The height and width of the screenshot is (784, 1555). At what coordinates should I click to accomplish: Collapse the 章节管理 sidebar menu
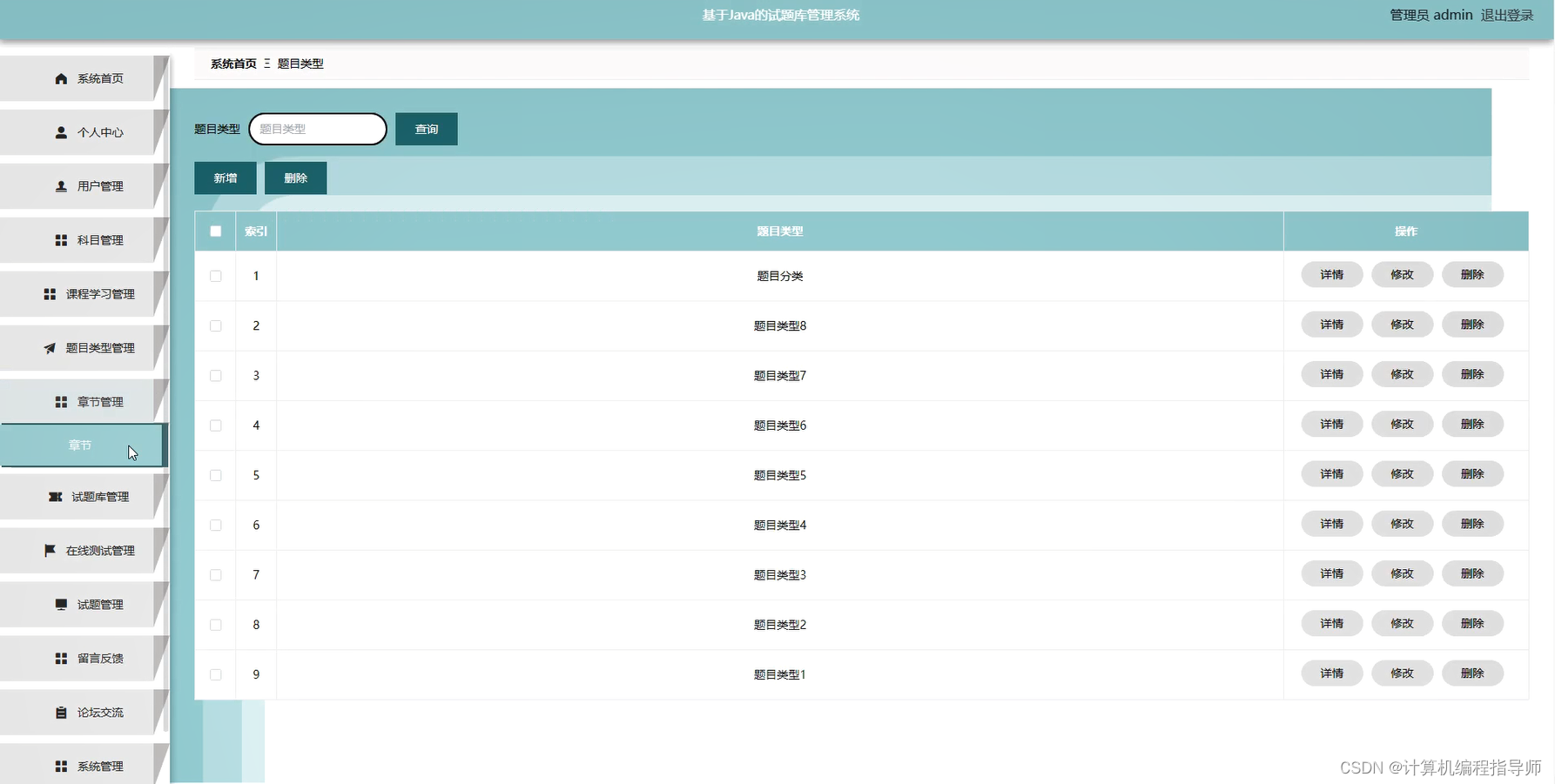[x=83, y=402]
